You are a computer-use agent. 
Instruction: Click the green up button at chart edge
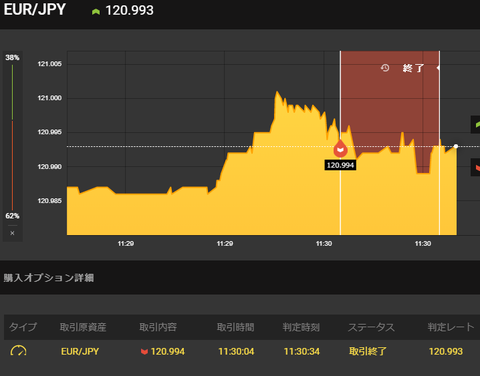(475, 125)
